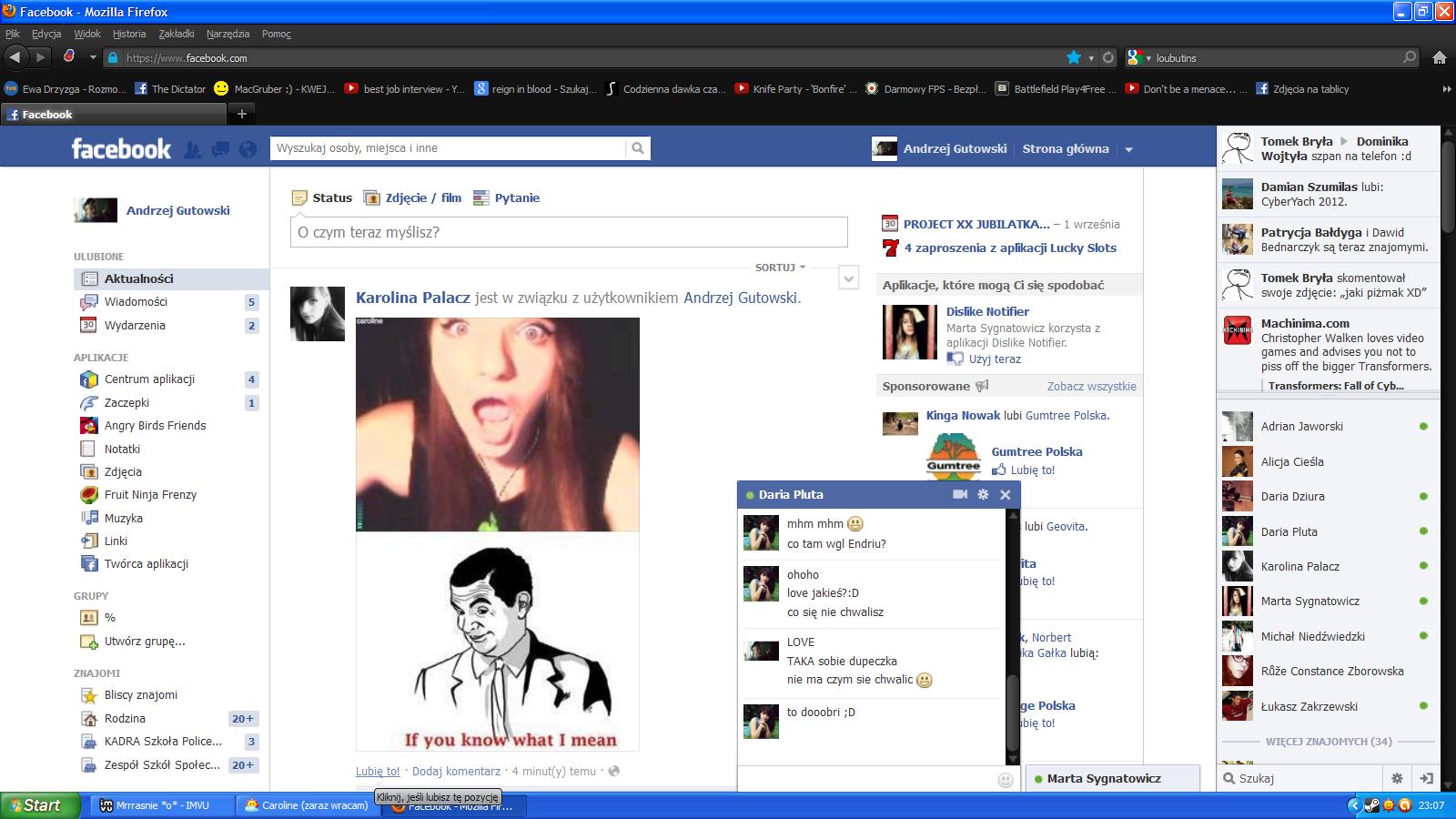Open Zakładki menu
Screen dimensions: 1456x819
pos(177,34)
